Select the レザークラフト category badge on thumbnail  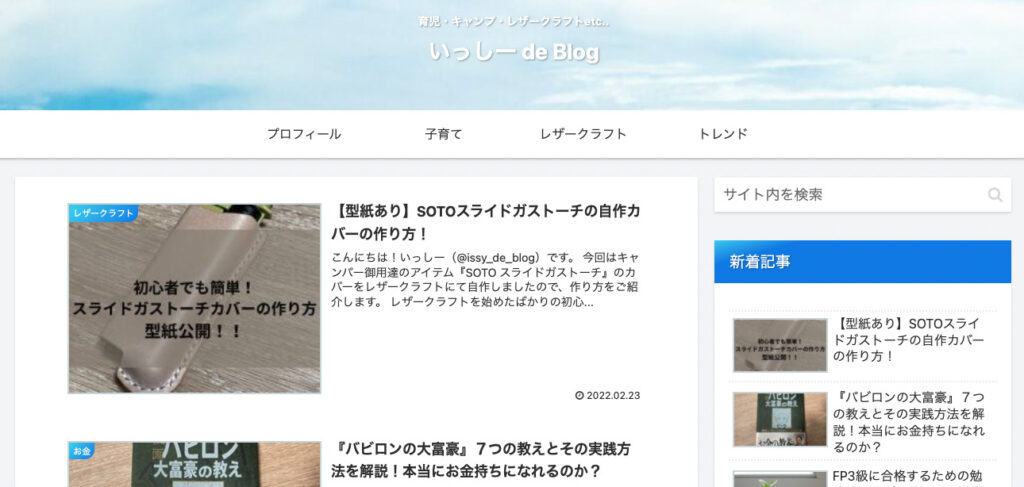click(x=103, y=213)
